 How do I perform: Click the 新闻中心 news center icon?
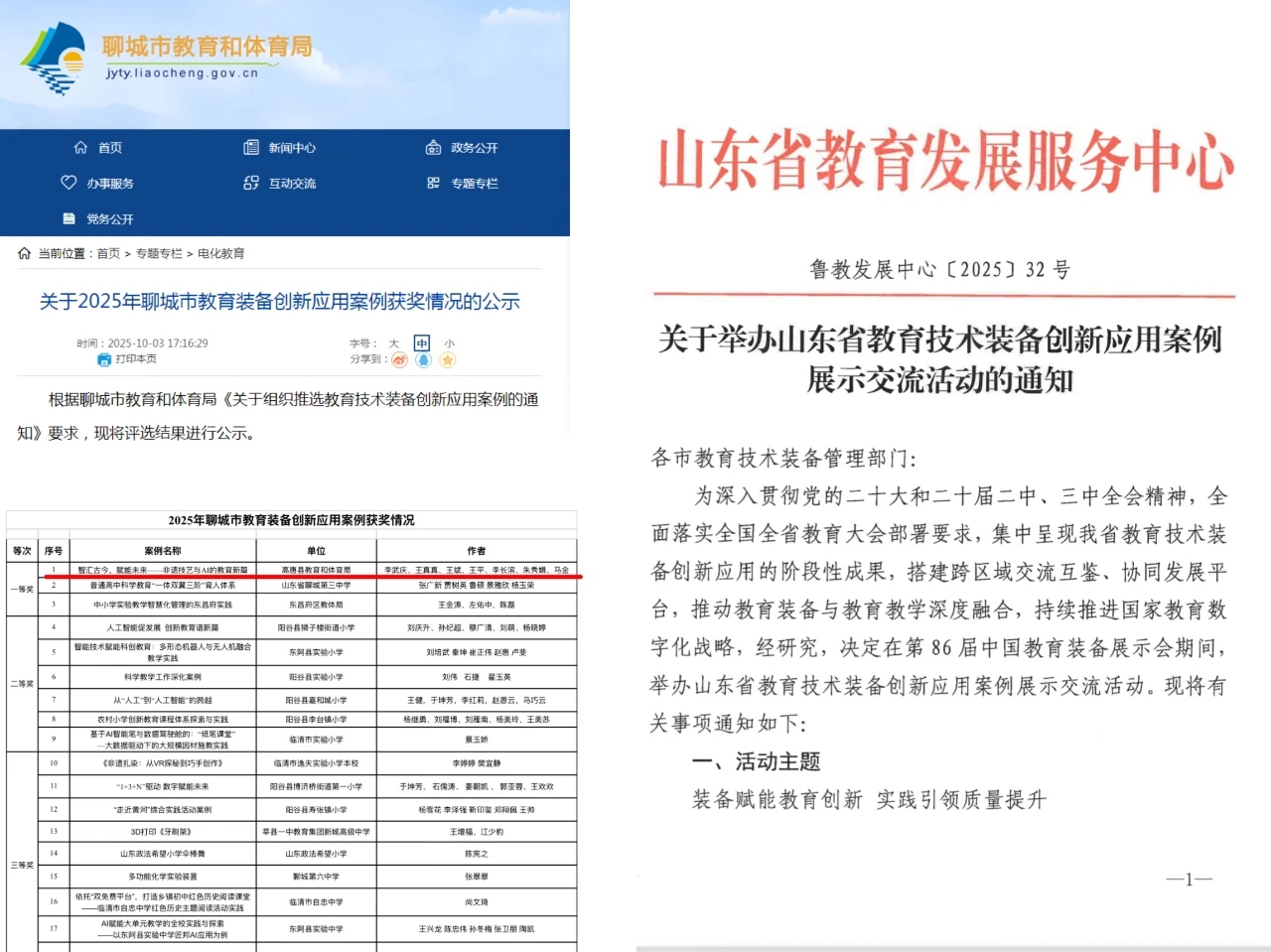[x=250, y=147]
